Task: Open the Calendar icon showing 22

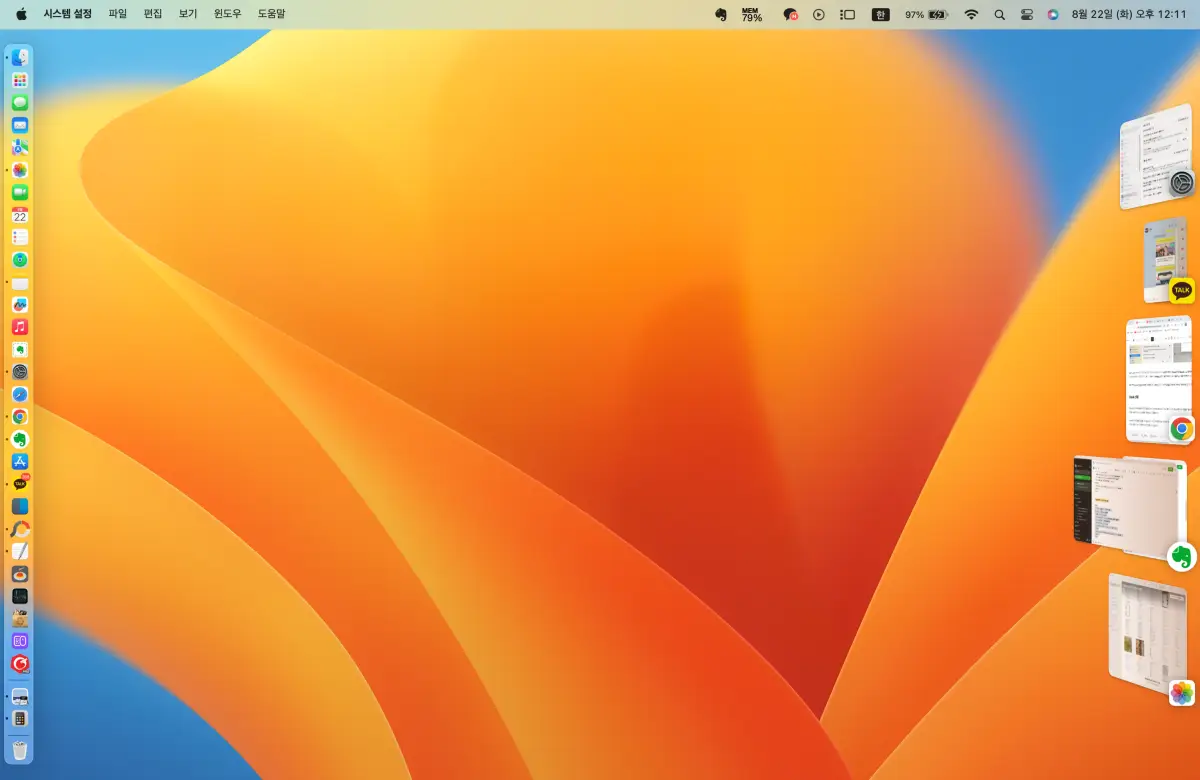Action: (20, 215)
